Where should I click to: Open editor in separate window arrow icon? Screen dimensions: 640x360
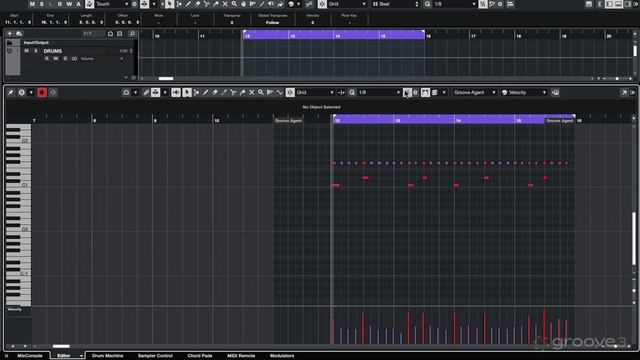624,93
